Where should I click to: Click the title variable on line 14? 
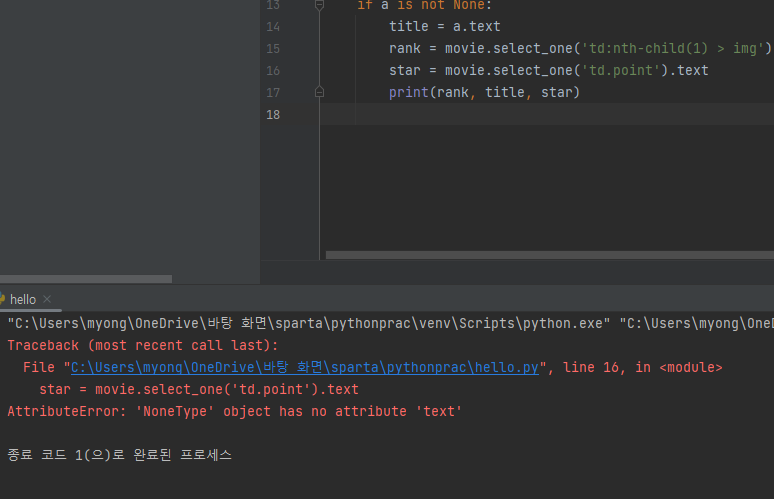[x=408, y=27]
